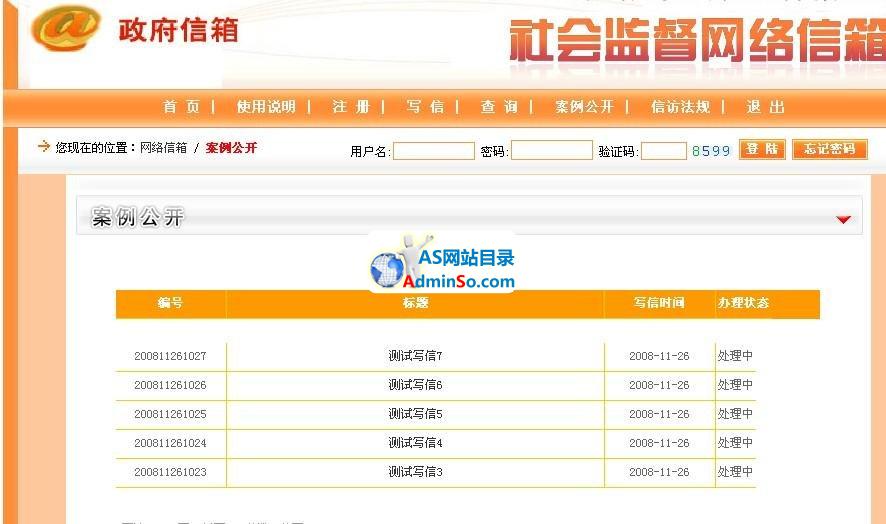Click 网络信箱 in the breadcrumb
This screenshot has height=524, width=886.
pyautogui.click(x=163, y=148)
